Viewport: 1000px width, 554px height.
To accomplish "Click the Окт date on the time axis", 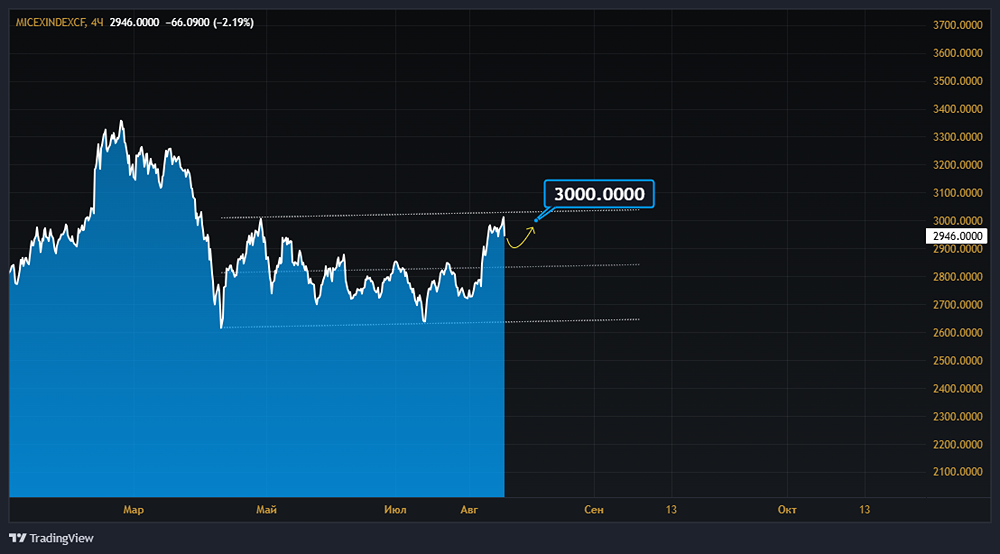I will pos(787,510).
